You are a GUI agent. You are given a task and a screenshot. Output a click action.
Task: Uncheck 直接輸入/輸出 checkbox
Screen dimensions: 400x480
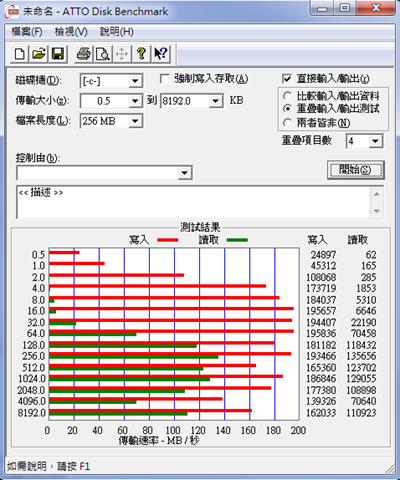click(x=287, y=79)
